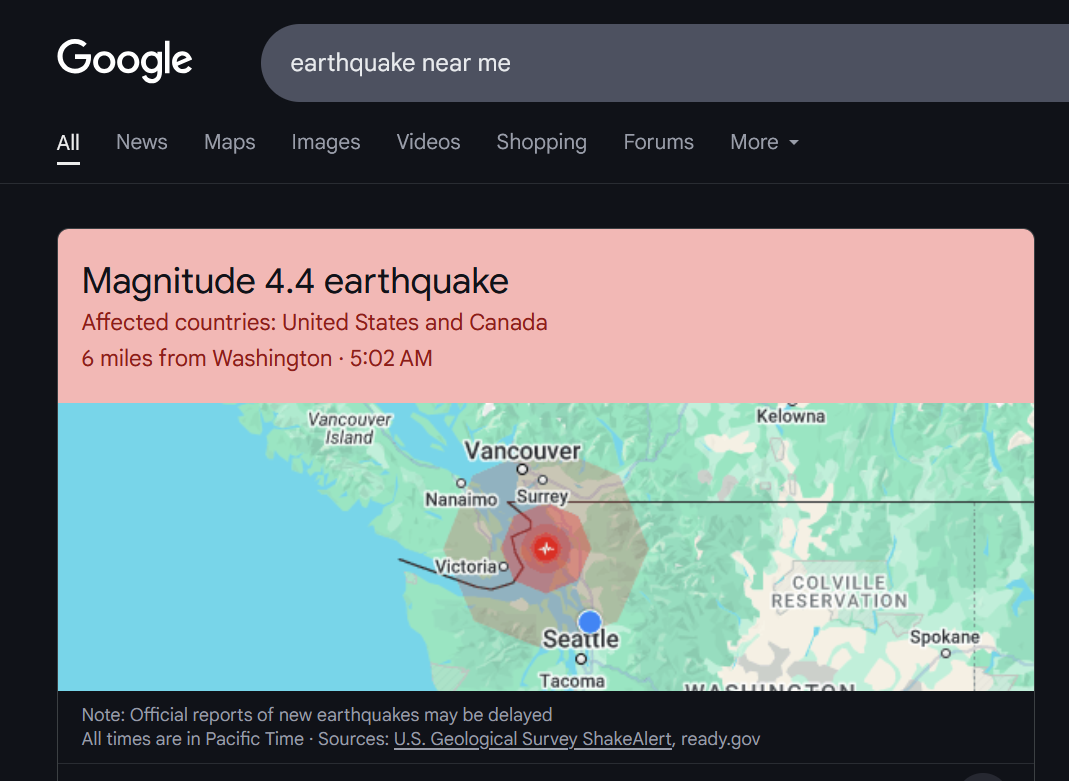Open U.S. Geological Survey ShakeAlert link

(532, 739)
